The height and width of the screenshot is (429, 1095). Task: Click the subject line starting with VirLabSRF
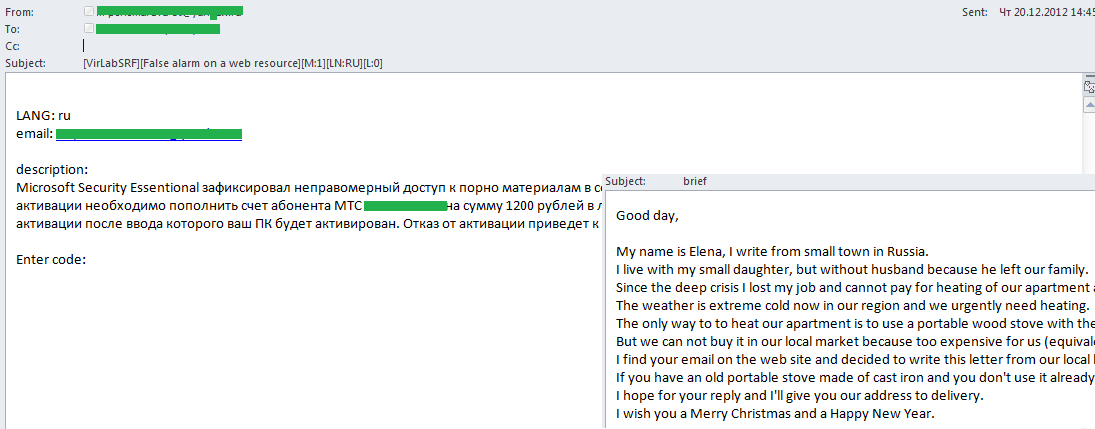(x=233, y=63)
